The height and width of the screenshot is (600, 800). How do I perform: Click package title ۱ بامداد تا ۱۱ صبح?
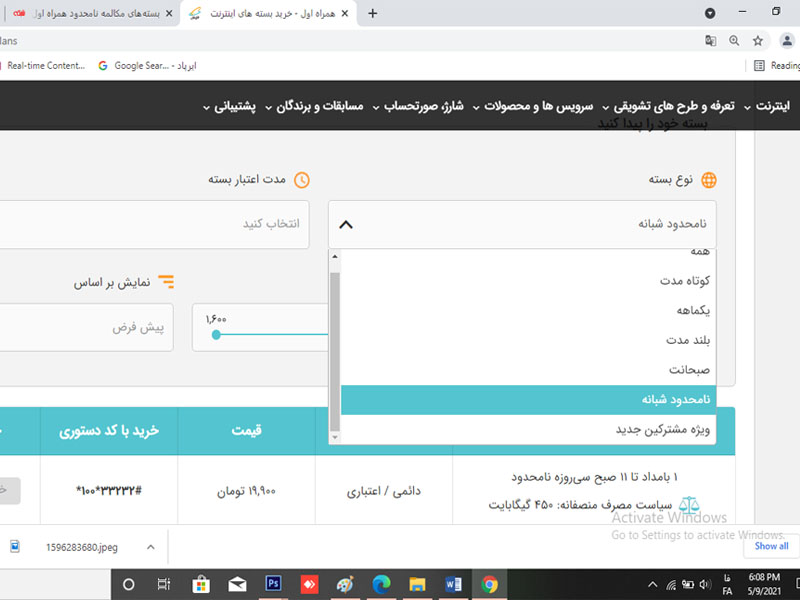[594, 477]
